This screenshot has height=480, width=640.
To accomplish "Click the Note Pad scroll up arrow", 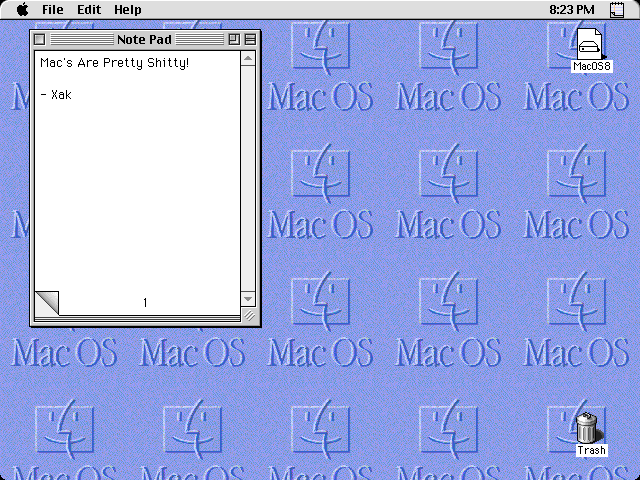I will coord(248,59).
